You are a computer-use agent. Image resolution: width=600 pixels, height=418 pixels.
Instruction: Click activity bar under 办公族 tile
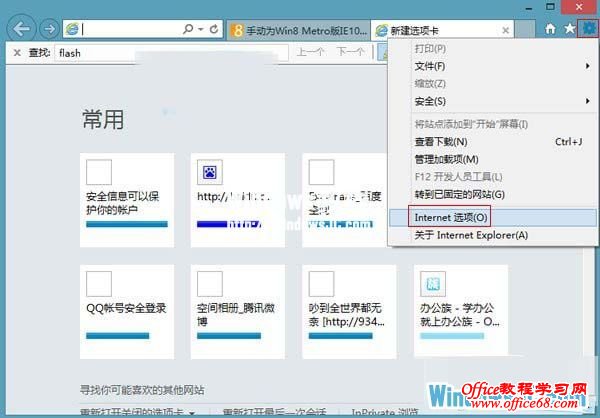pyautogui.click(x=452, y=336)
